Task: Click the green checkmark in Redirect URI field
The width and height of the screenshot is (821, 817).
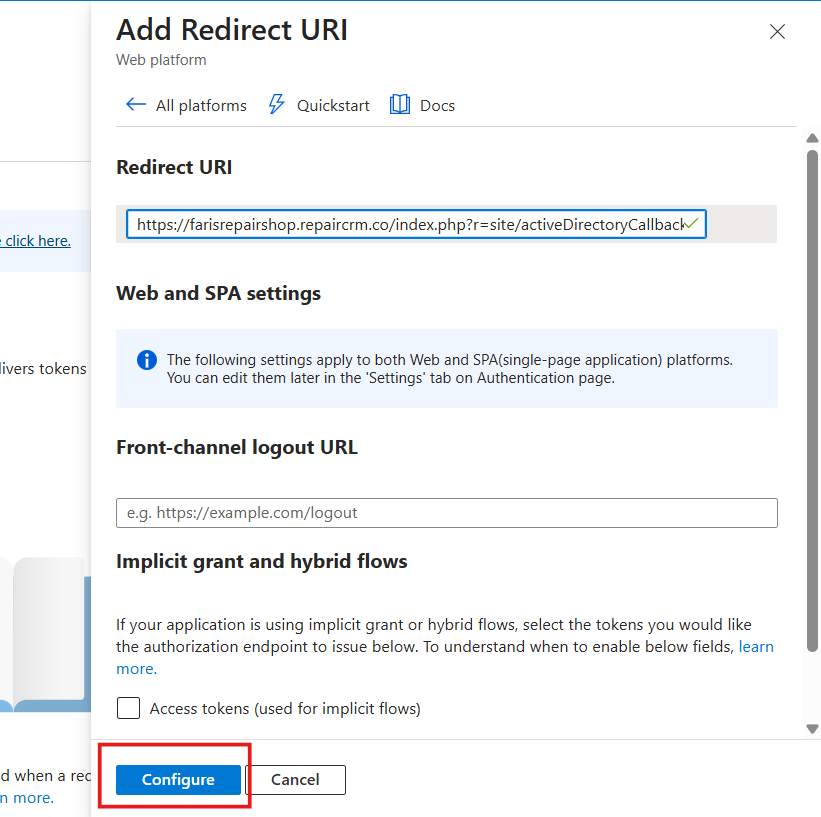Action: tap(692, 224)
